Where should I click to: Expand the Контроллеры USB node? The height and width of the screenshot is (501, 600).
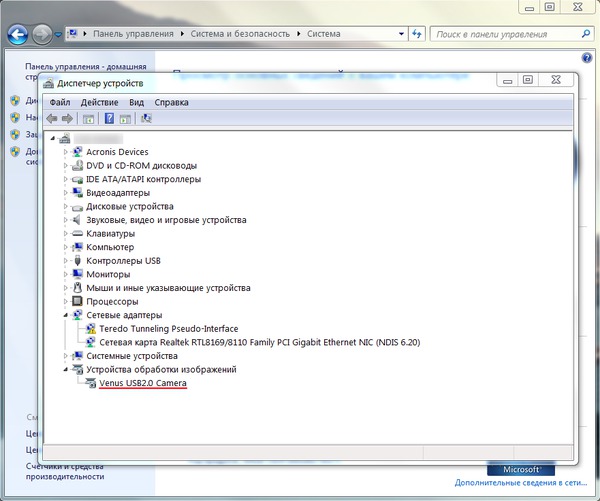[65, 261]
